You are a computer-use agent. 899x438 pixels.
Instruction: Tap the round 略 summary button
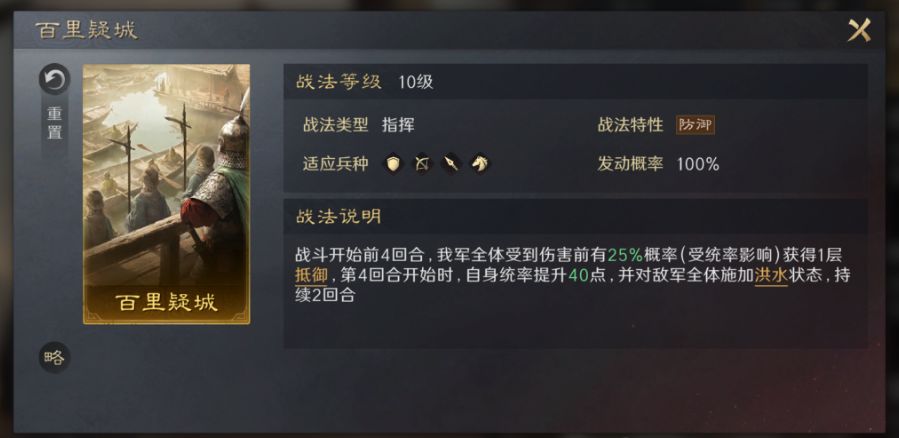coord(54,357)
